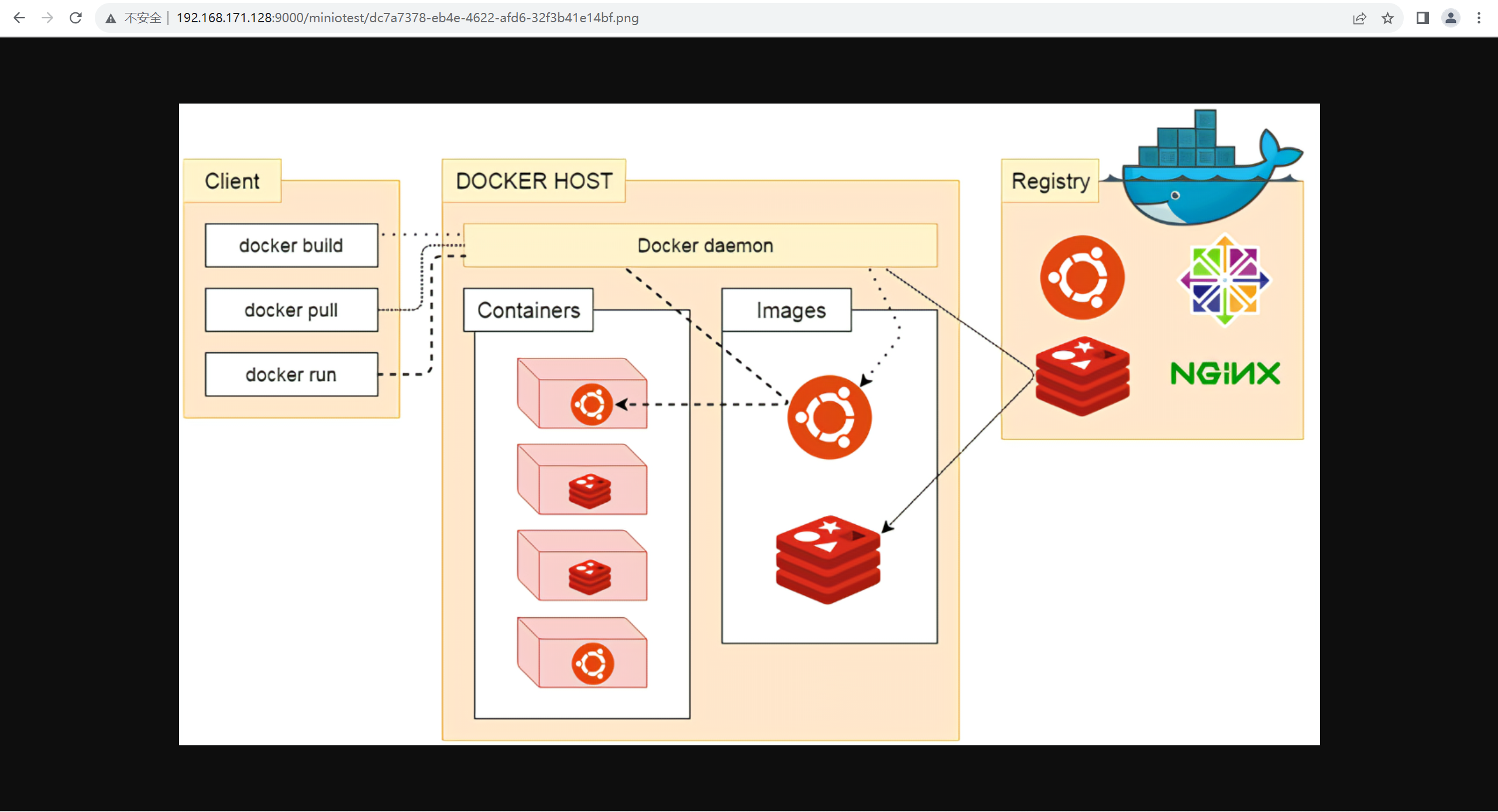Click the '不安全' security label

click(142, 18)
